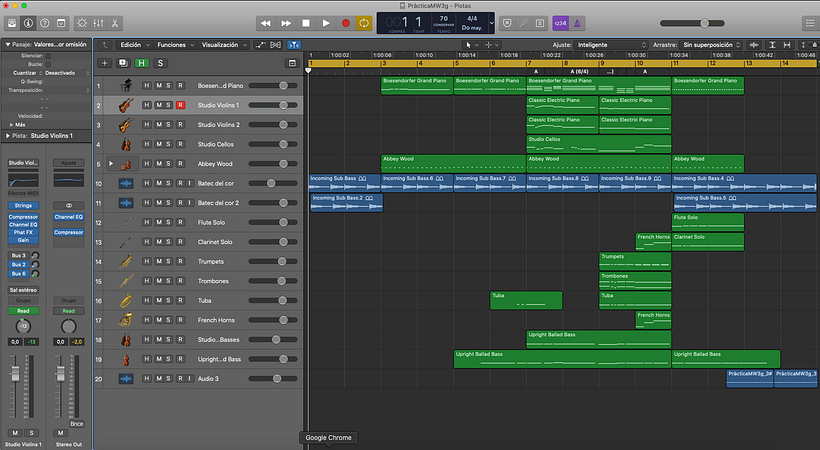820x450 pixels.
Task: Mute the Flute Solo track
Action: 158,222
